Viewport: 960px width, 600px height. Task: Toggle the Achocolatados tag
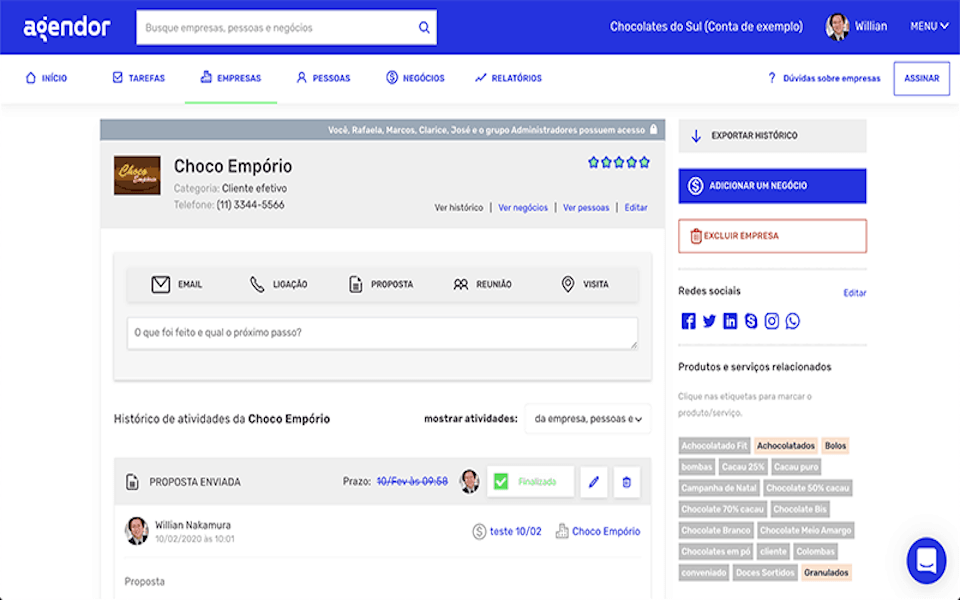click(786, 446)
